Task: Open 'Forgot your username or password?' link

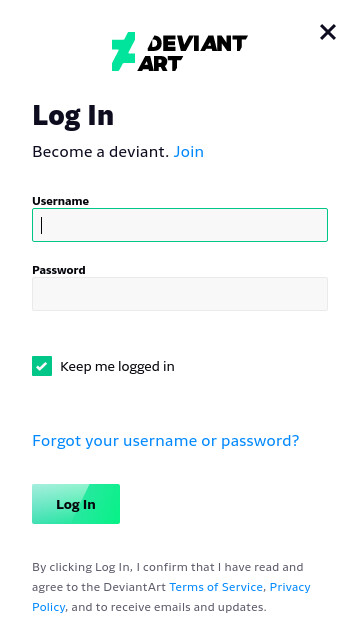Action: [166, 441]
